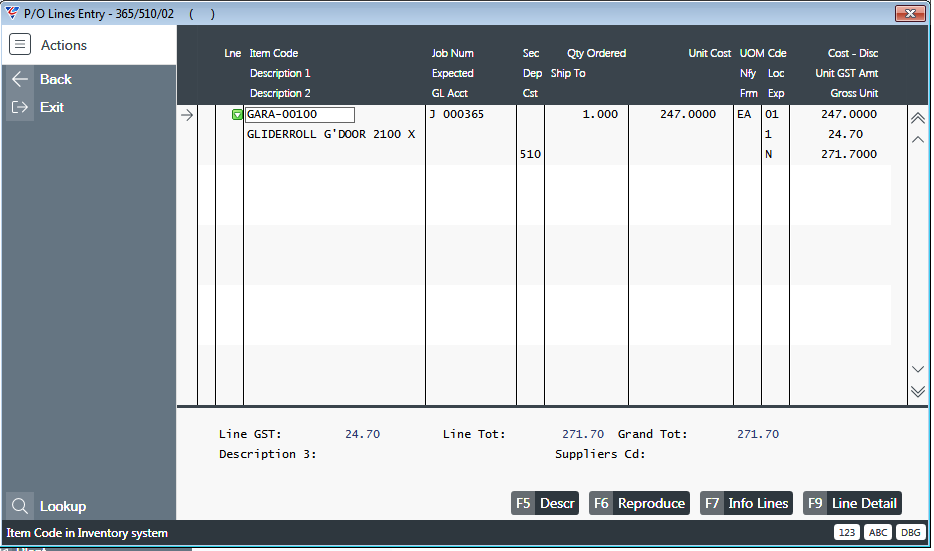Screen dimensions: 934x551
Task: Click unit cost value 247.0000 beside quantity 1.000
Action: [688, 114]
